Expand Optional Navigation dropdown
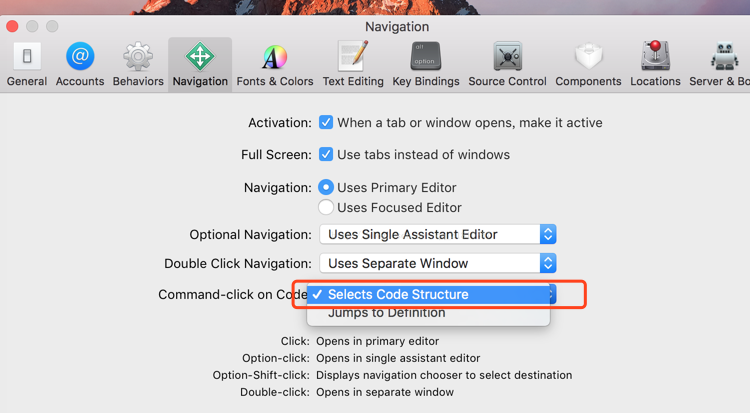This screenshot has height=413, width=750. [437, 234]
